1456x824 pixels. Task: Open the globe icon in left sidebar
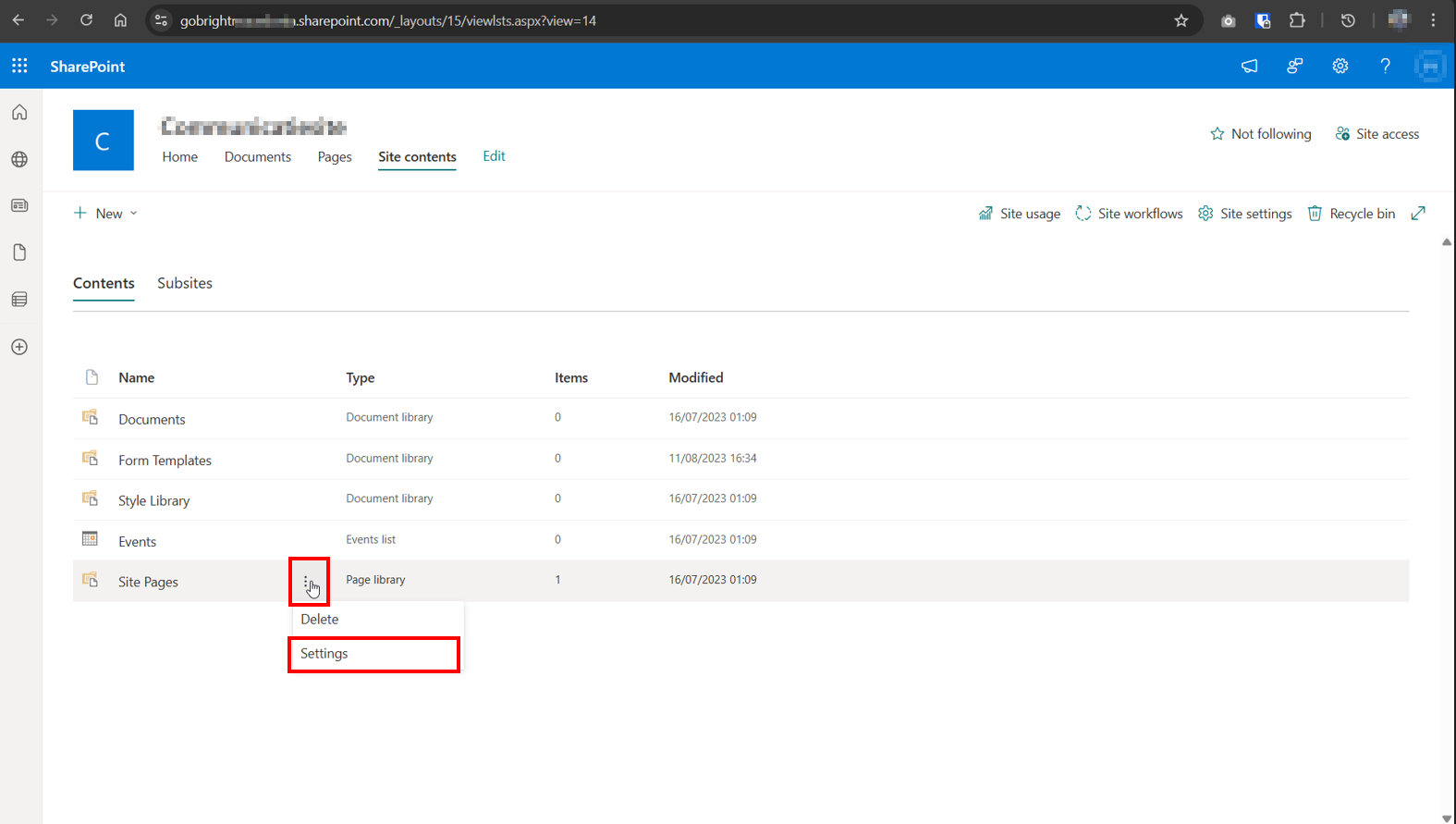tap(19, 159)
